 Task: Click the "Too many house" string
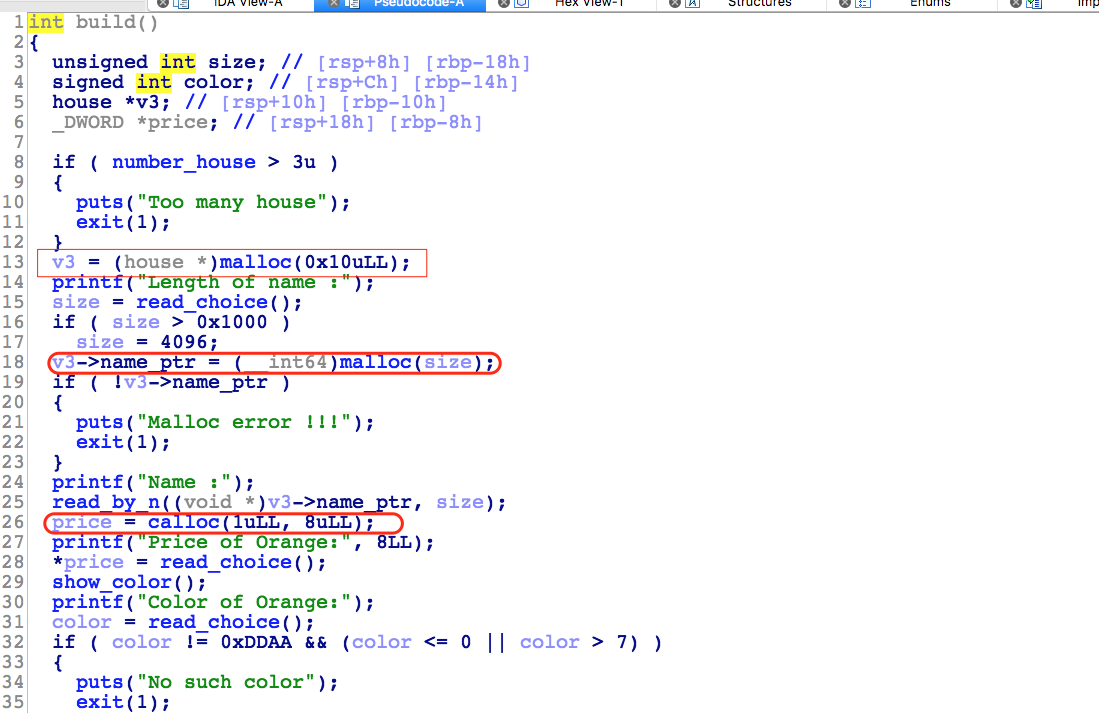[x=232, y=203]
